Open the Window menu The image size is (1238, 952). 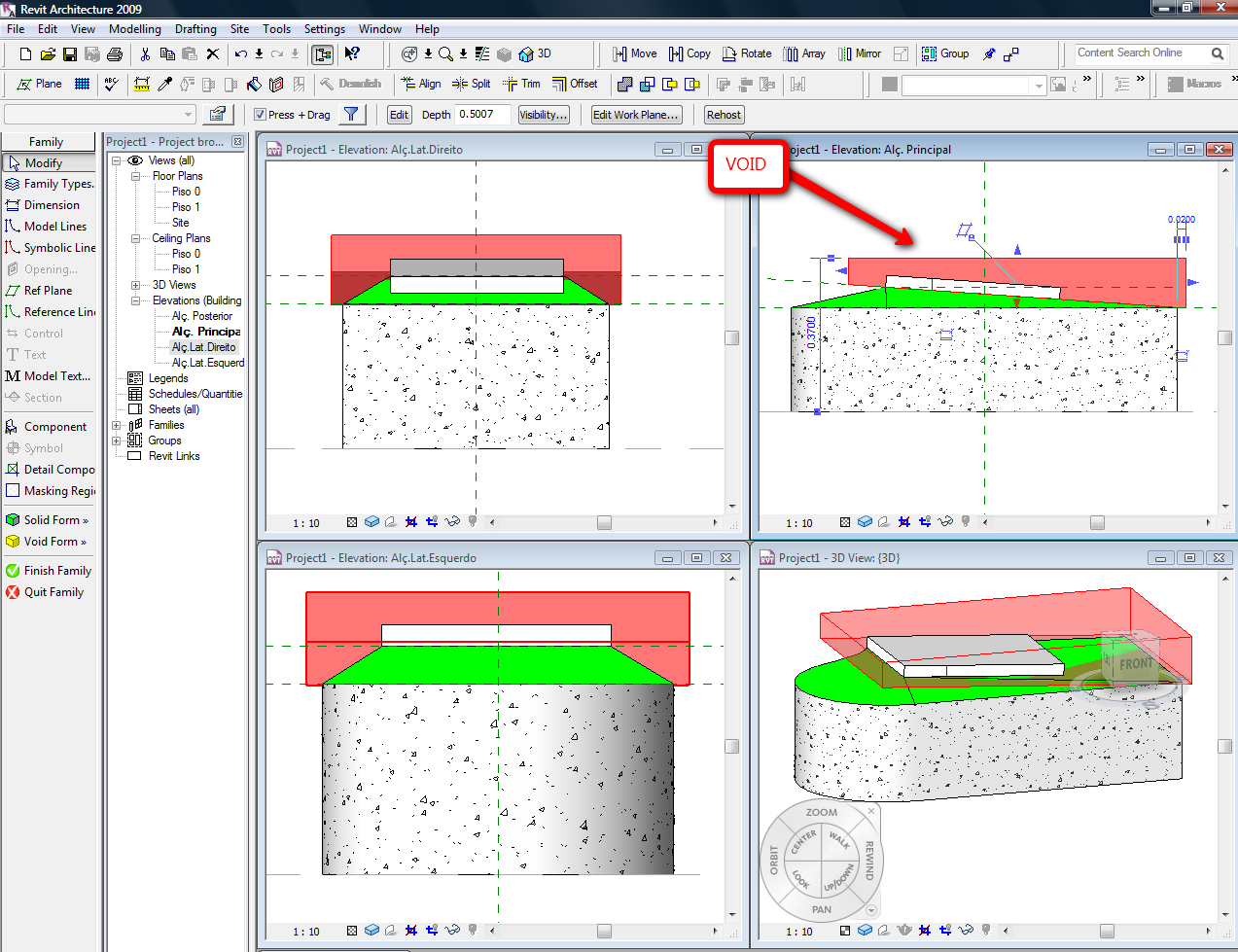379,29
